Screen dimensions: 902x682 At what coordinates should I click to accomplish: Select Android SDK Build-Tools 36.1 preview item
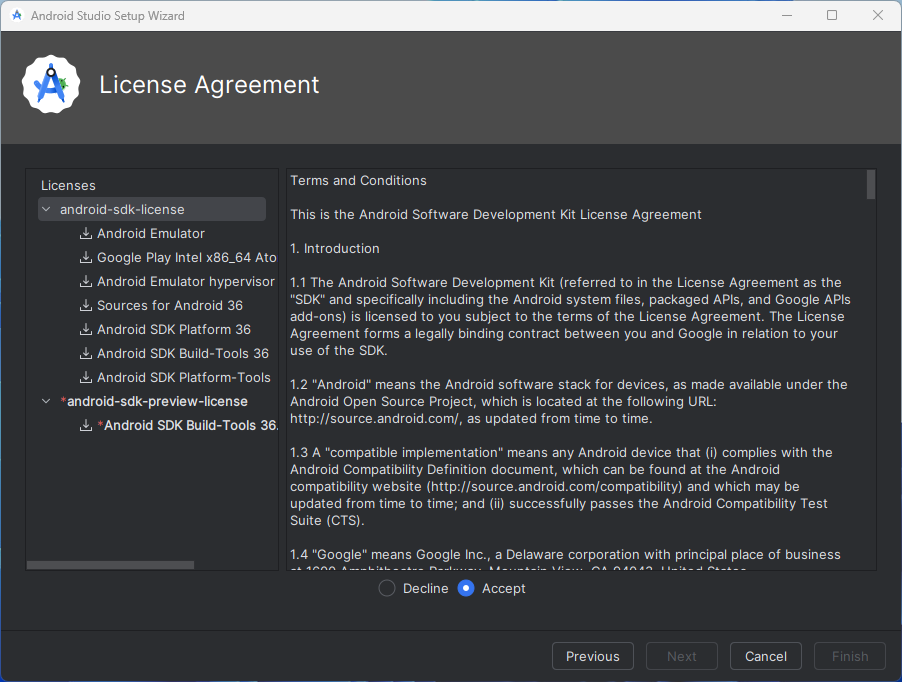[x=190, y=426]
